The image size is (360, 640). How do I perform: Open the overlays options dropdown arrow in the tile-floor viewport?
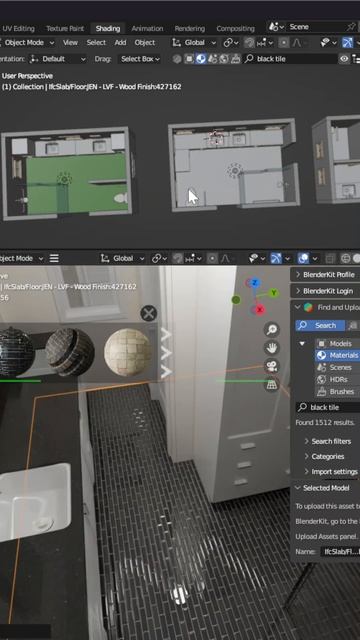pyautogui.click(x=315, y=258)
